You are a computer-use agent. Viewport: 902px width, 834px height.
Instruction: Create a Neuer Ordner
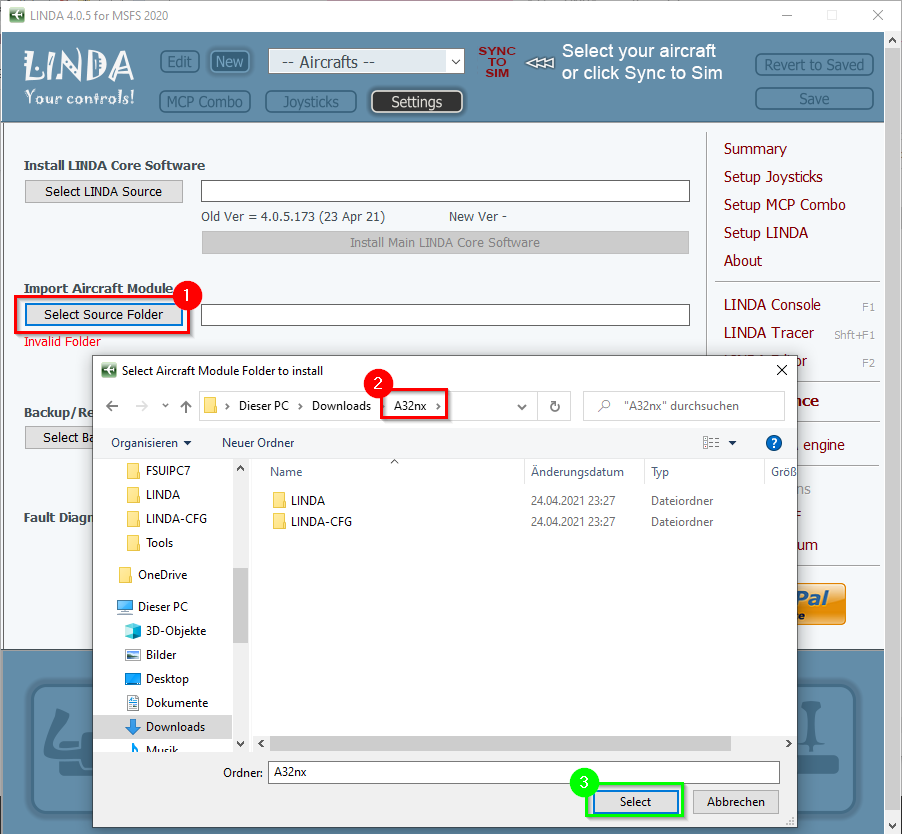(x=258, y=443)
